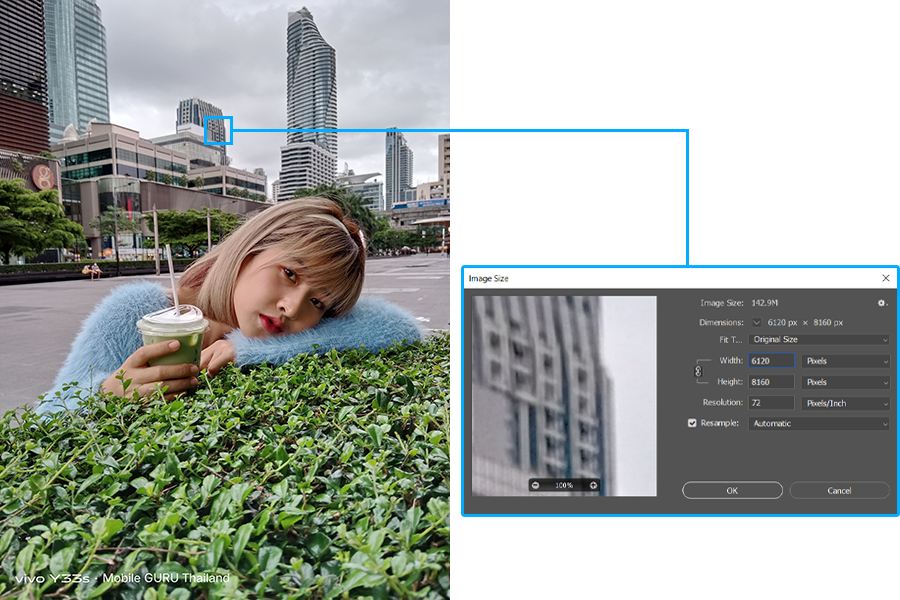Click the Height input field
Viewport: 900px width, 600px height.
coord(771,382)
